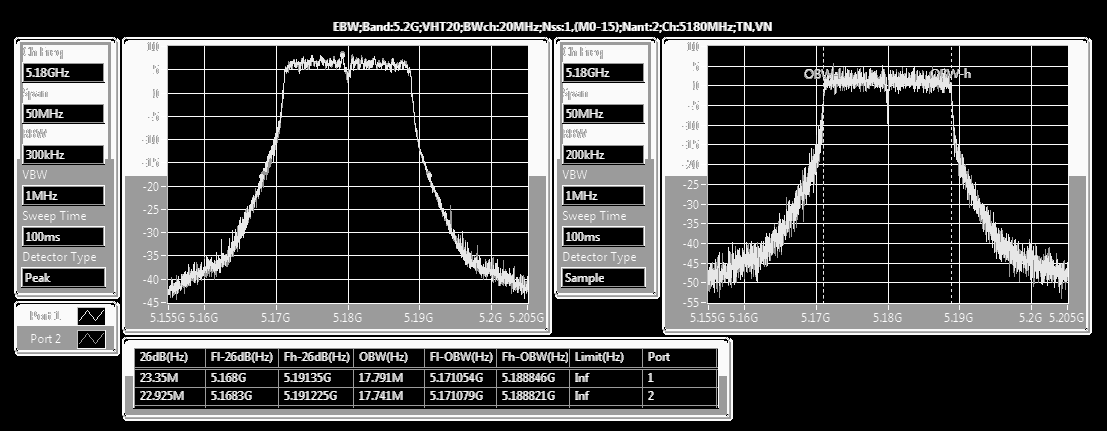Click the OBW-h marker label on the graph
This screenshot has height=431, width=1107.
tap(951, 73)
